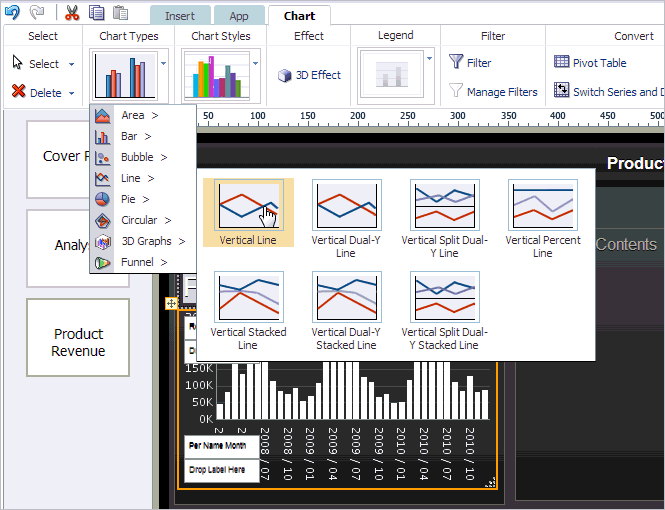Switch to the Insert tab
This screenshot has width=665, height=510.
pos(180,16)
